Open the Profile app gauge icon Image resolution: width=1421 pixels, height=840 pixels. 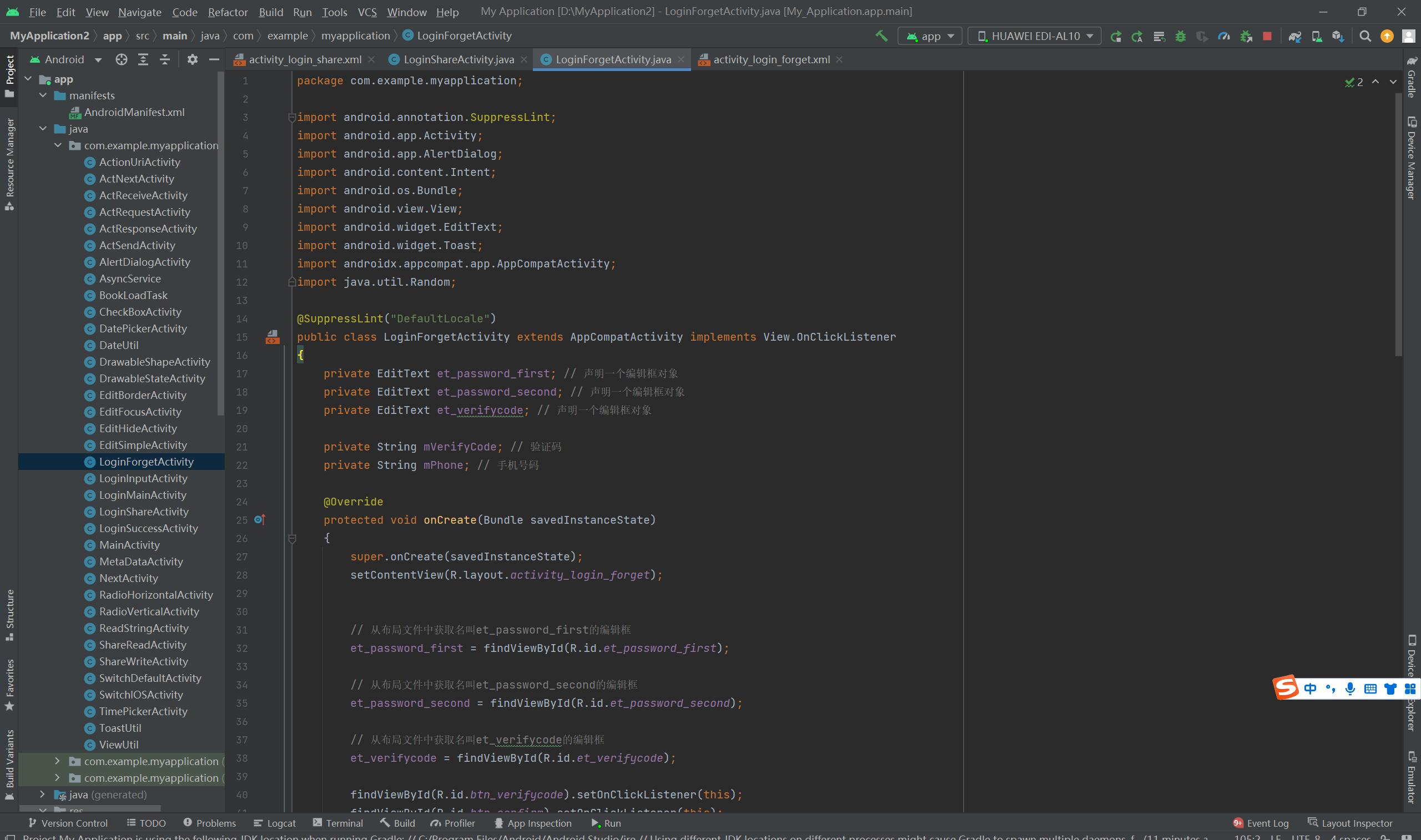click(x=1224, y=36)
